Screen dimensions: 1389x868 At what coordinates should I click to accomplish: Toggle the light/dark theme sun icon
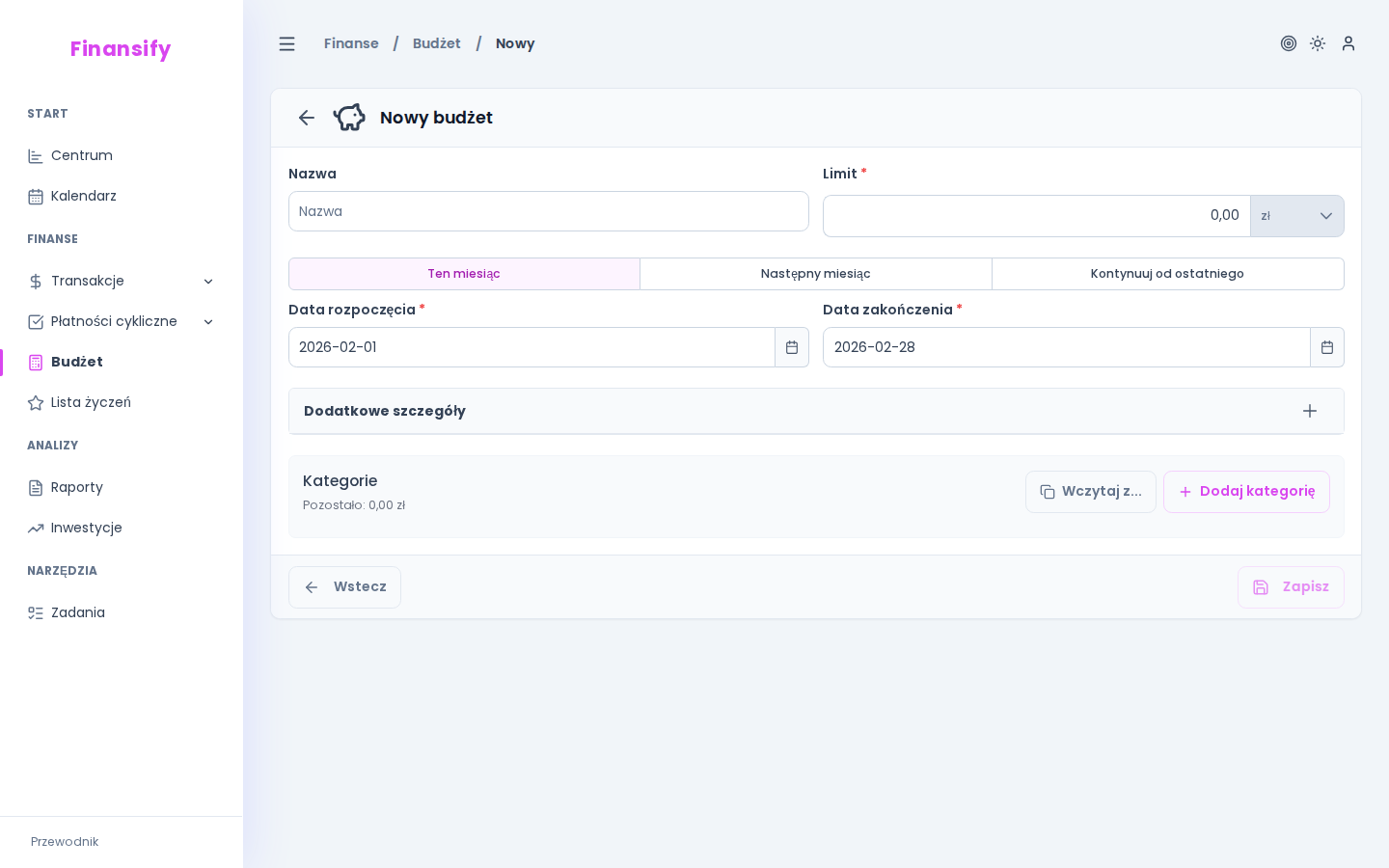[1318, 43]
